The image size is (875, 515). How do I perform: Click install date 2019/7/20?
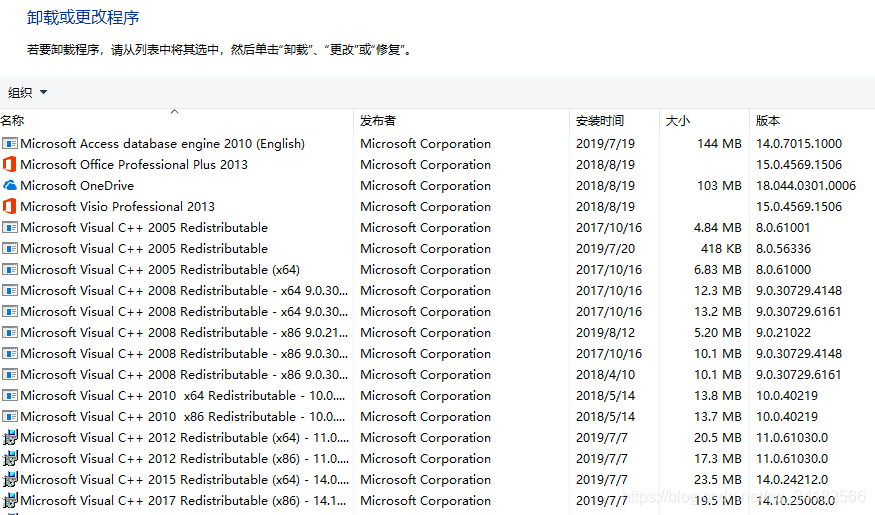tap(605, 248)
